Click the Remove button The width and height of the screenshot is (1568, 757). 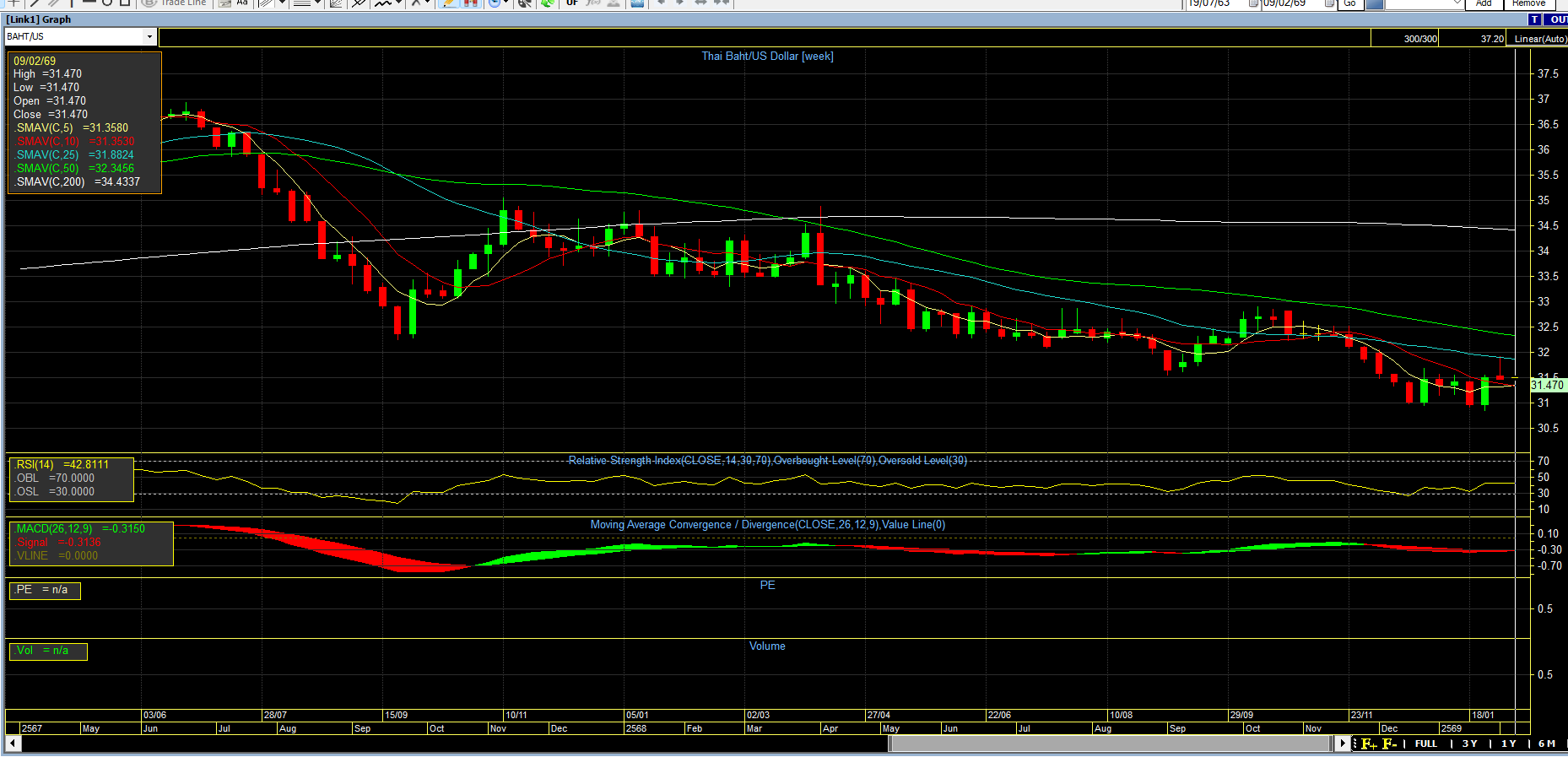tap(1529, 3)
